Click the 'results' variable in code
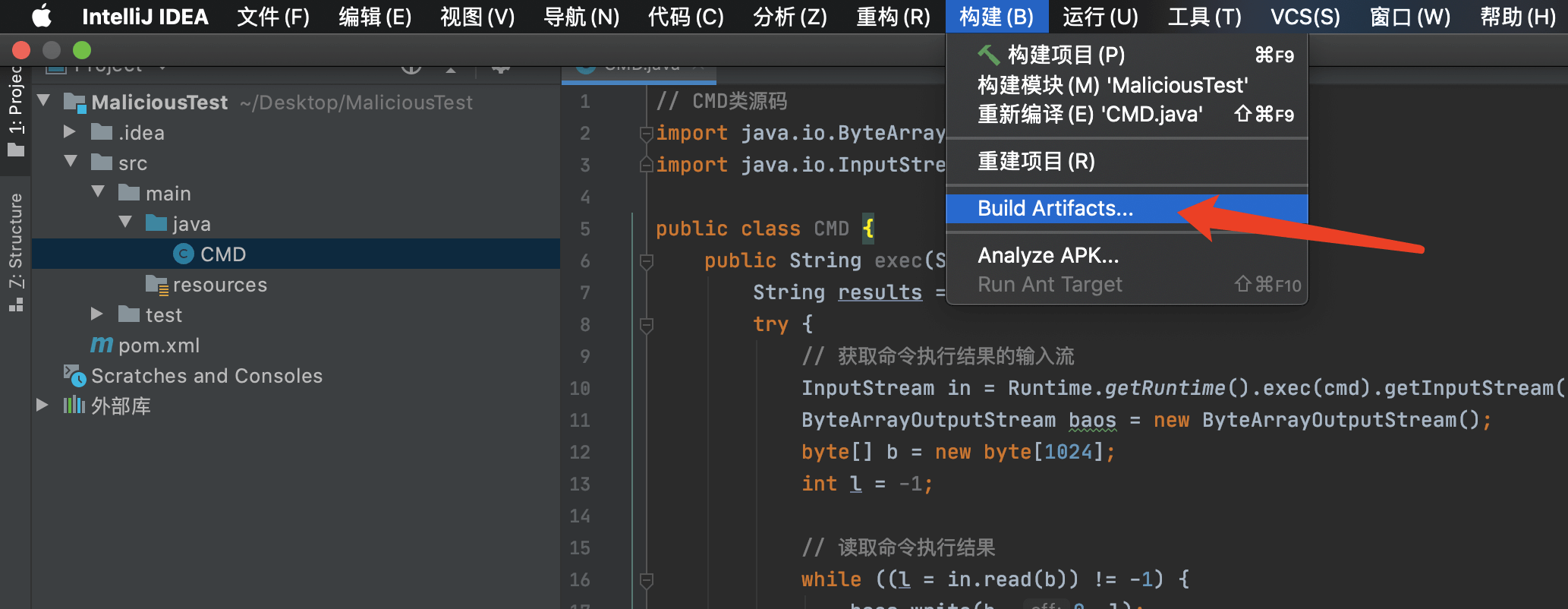 [x=880, y=293]
